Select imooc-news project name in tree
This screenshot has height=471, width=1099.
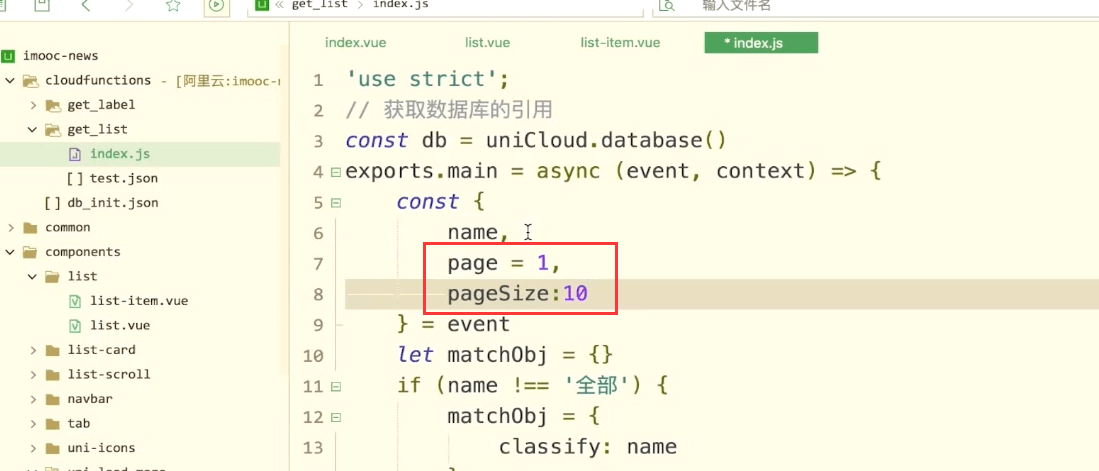[61, 56]
